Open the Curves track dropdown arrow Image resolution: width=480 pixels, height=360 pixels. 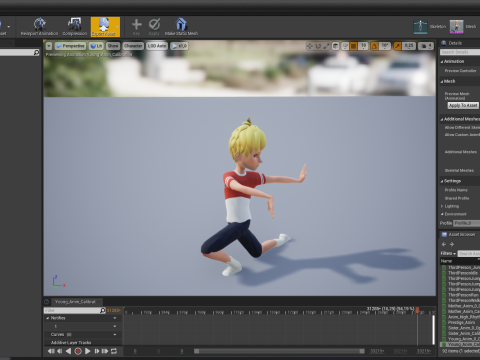pyautogui.click(x=115, y=335)
